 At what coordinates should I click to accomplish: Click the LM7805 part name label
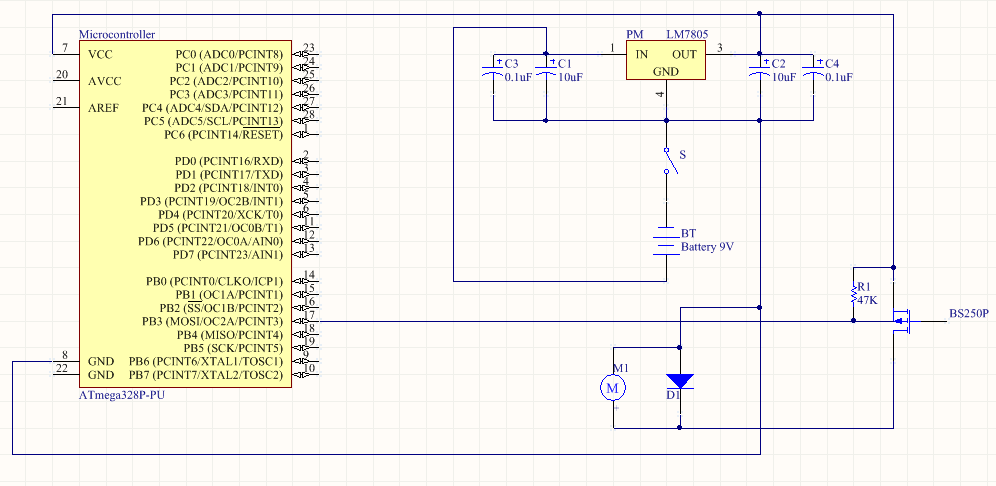click(687, 34)
